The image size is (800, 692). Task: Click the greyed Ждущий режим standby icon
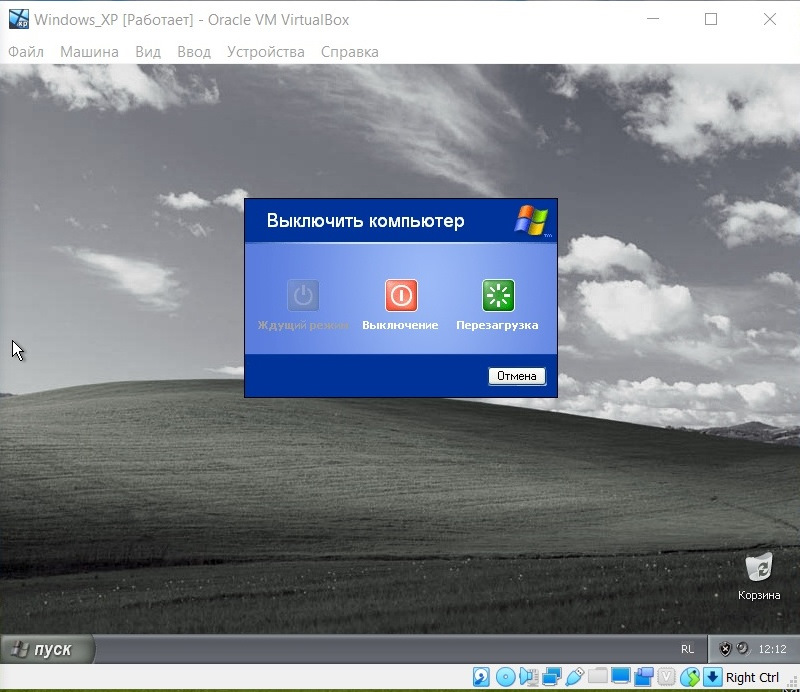303,295
